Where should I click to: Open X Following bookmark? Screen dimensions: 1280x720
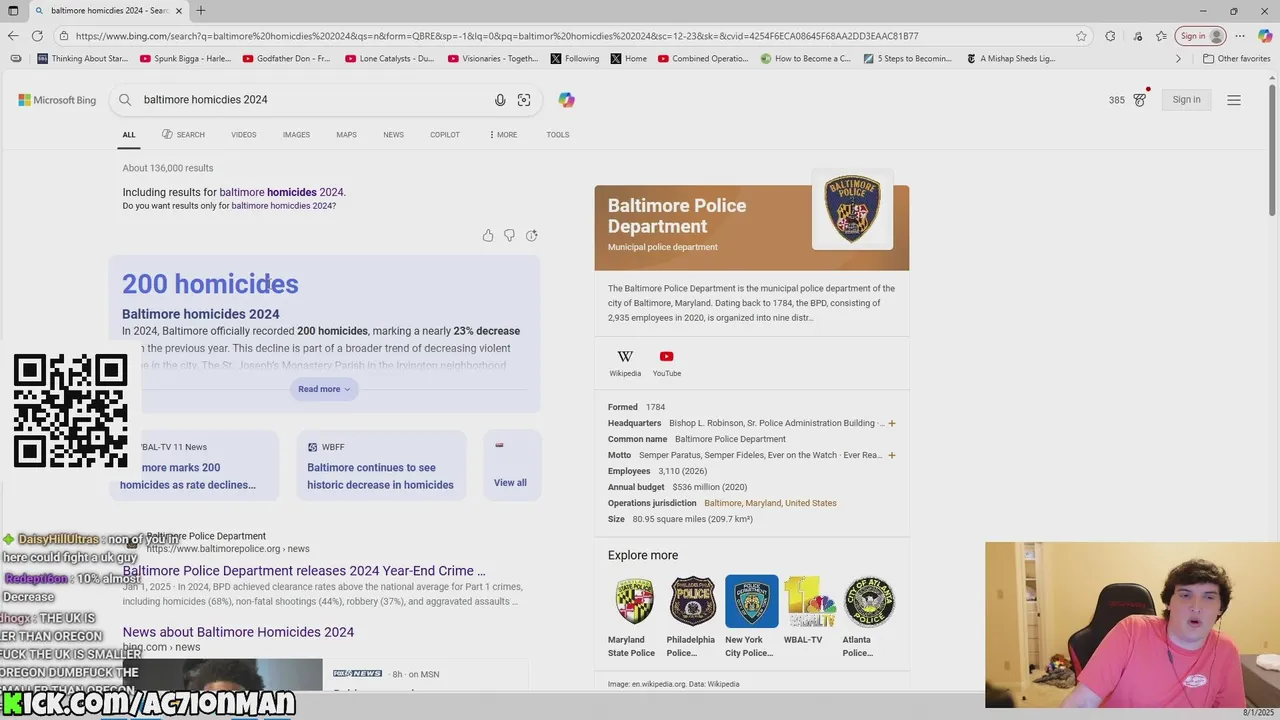[x=575, y=59]
